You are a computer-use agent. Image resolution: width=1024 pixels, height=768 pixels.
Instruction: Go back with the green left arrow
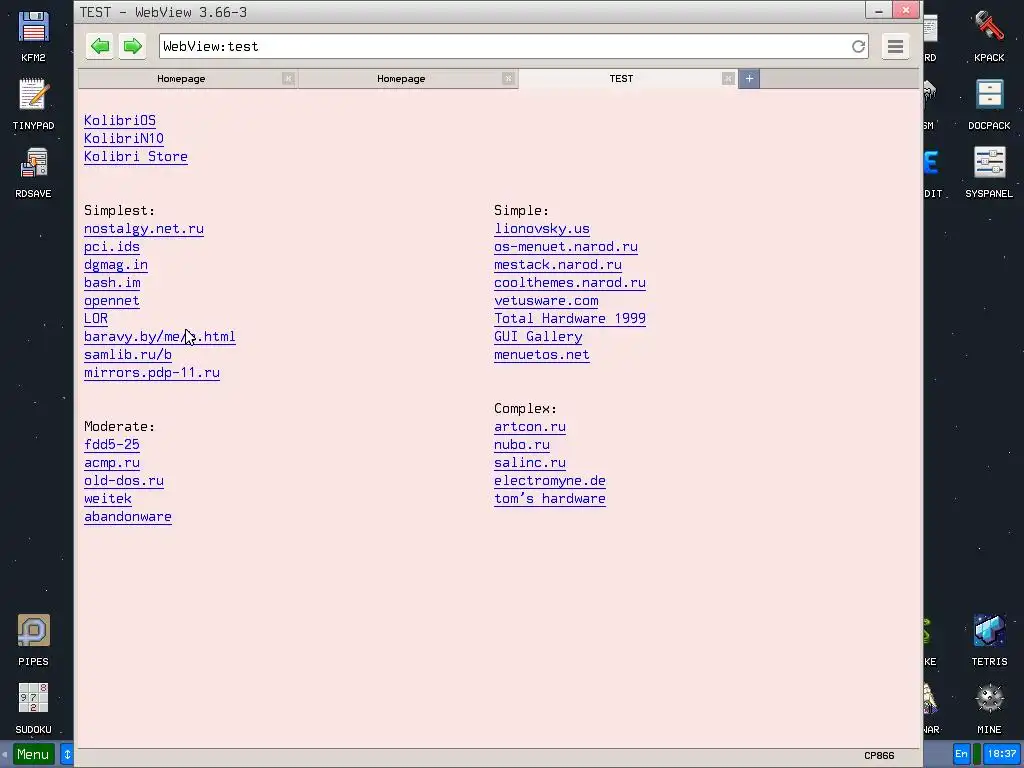coord(100,46)
